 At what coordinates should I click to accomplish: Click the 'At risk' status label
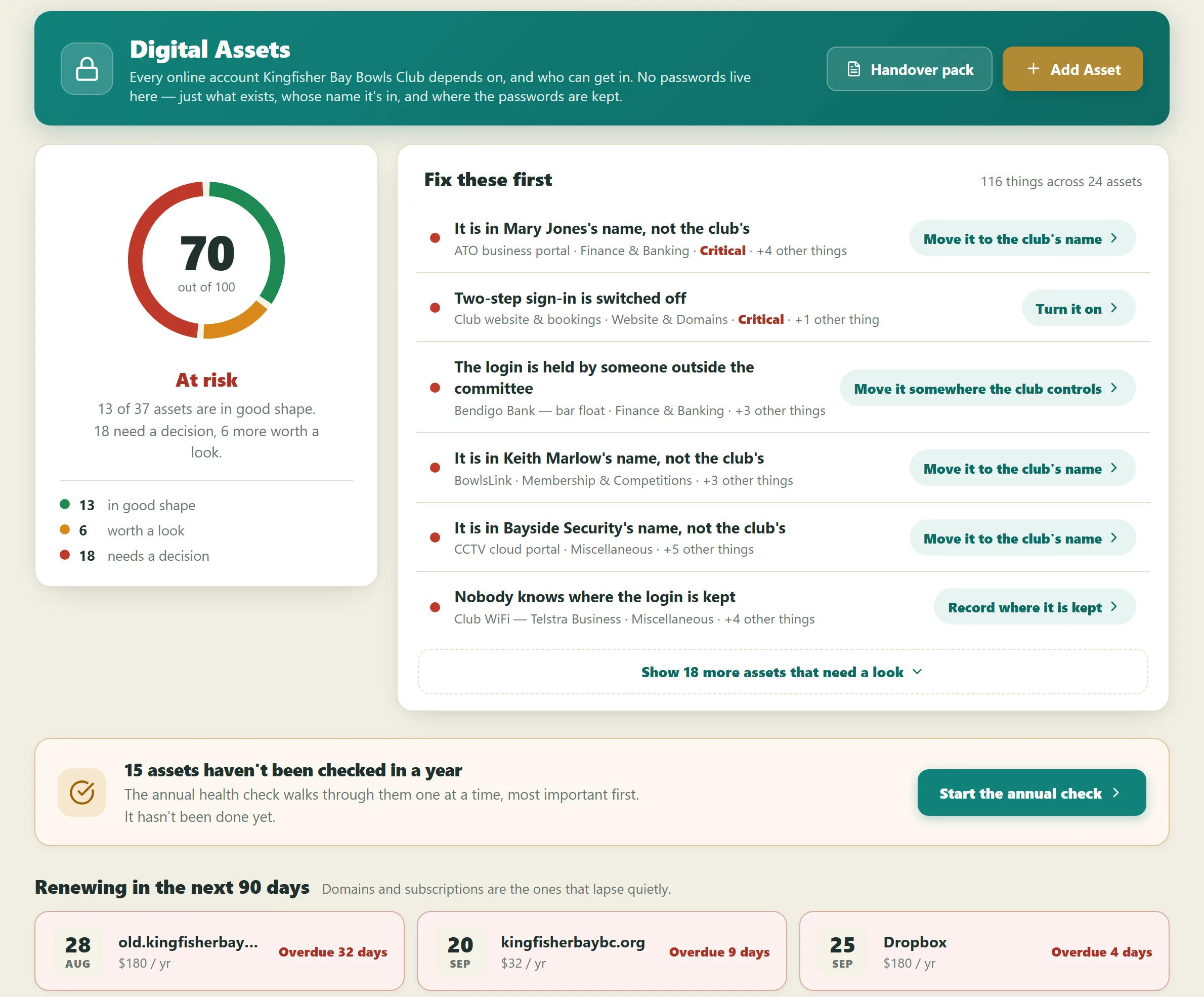click(206, 380)
